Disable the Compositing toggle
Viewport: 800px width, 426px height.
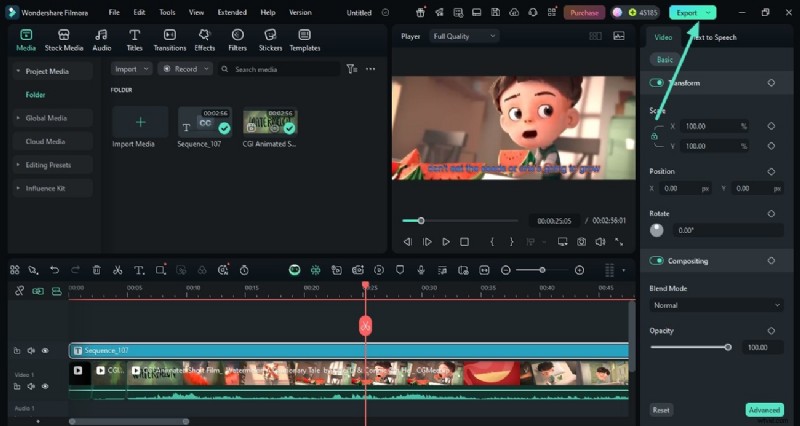657,261
